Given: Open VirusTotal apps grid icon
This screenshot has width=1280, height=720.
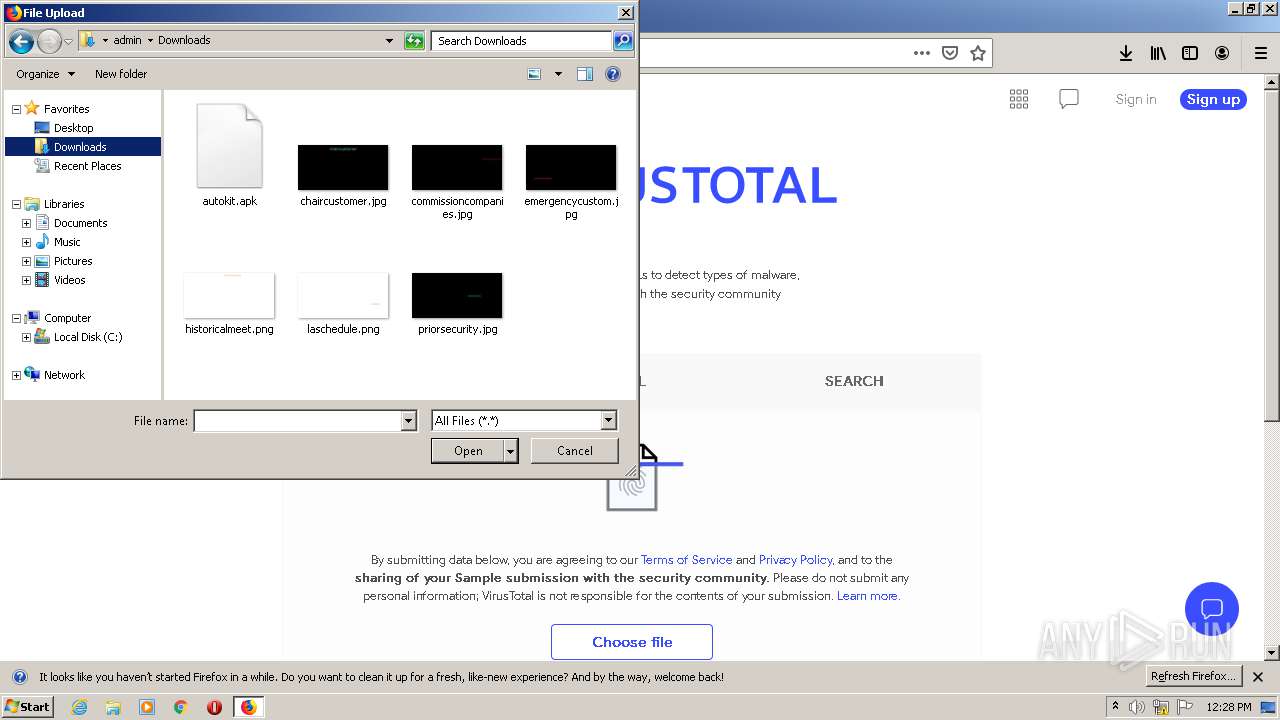Looking at the screenshot, I should pyautogui.click(x=1019, y=98).
